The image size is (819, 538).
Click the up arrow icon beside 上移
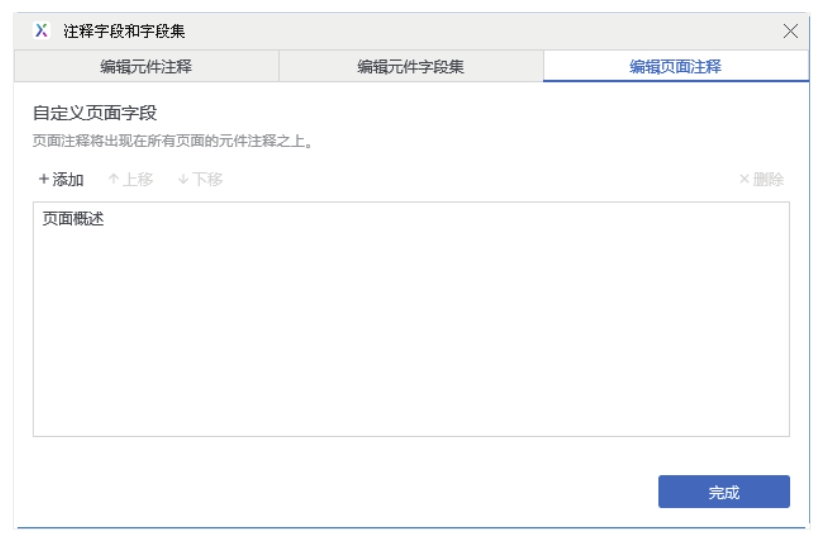(113, 180)
